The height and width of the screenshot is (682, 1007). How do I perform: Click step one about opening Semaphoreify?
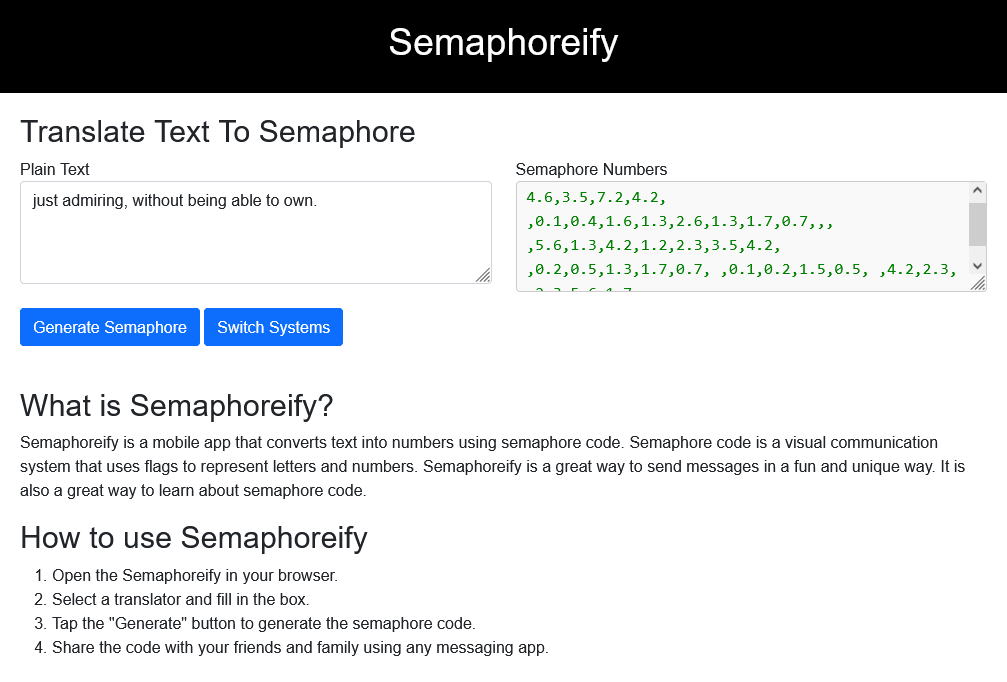click(195, 575)
